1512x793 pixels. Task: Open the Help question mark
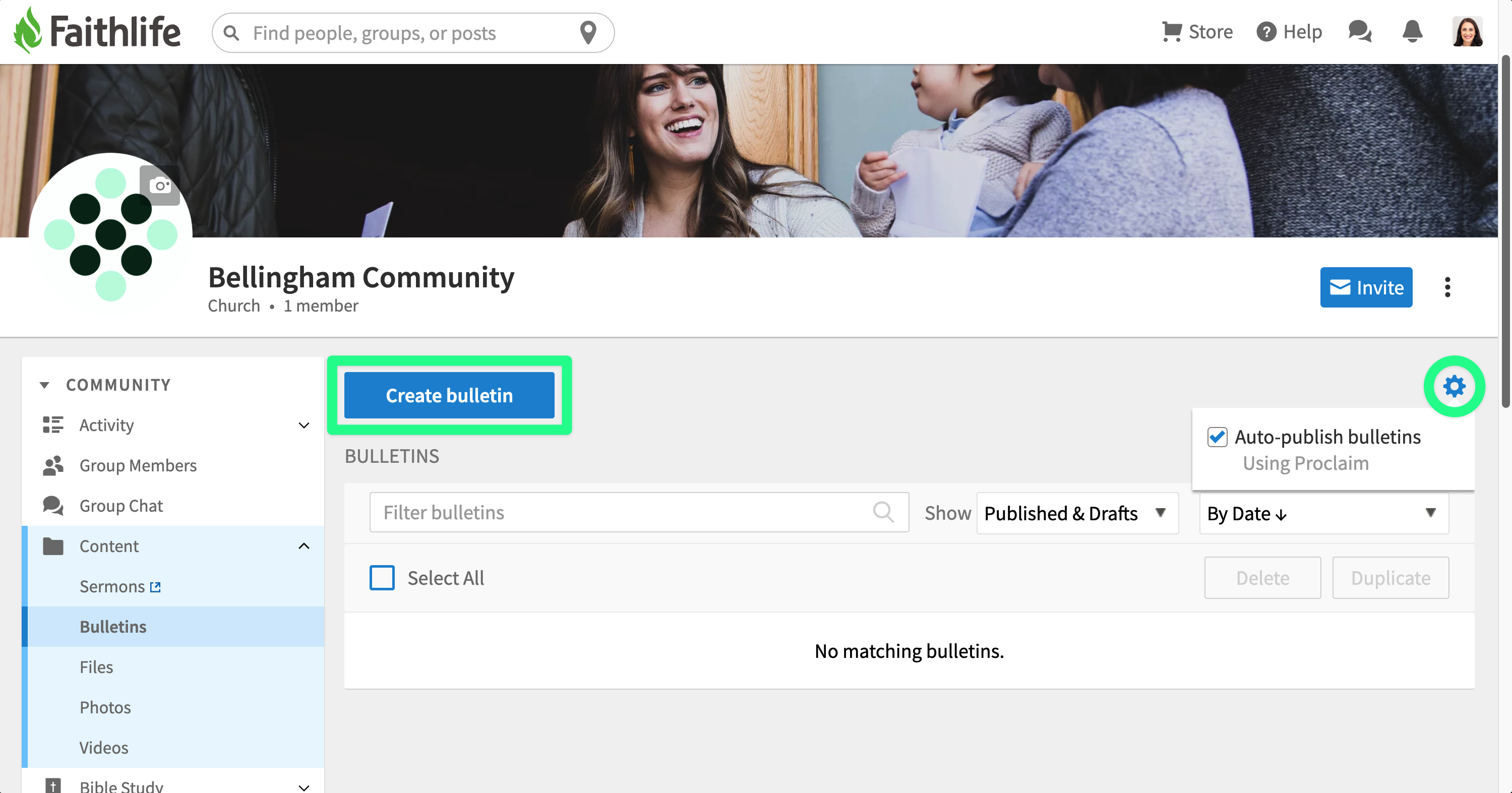point(1289,32)
